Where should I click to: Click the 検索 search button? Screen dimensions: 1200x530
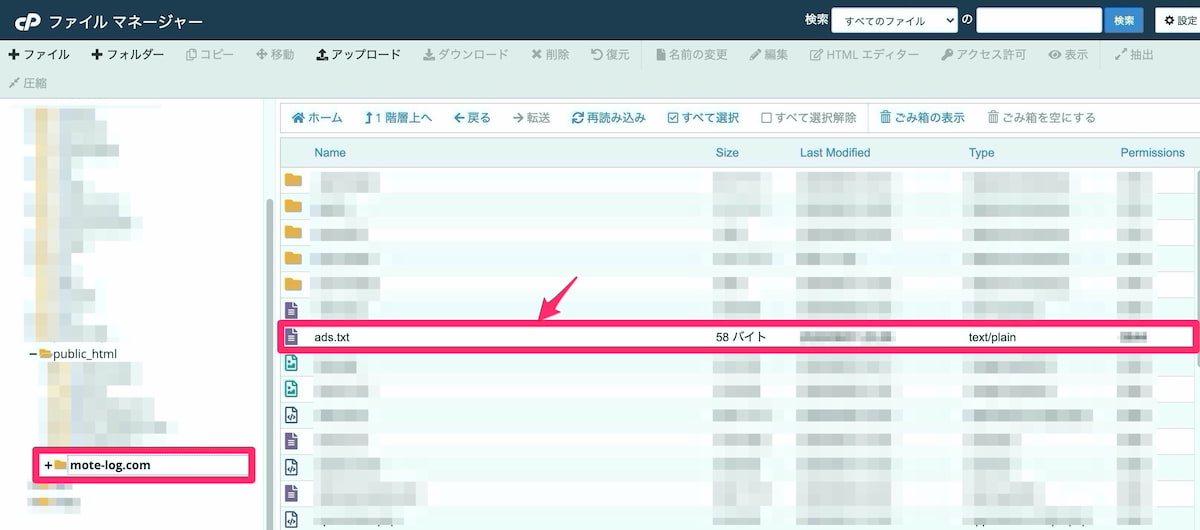[1123, 20]
